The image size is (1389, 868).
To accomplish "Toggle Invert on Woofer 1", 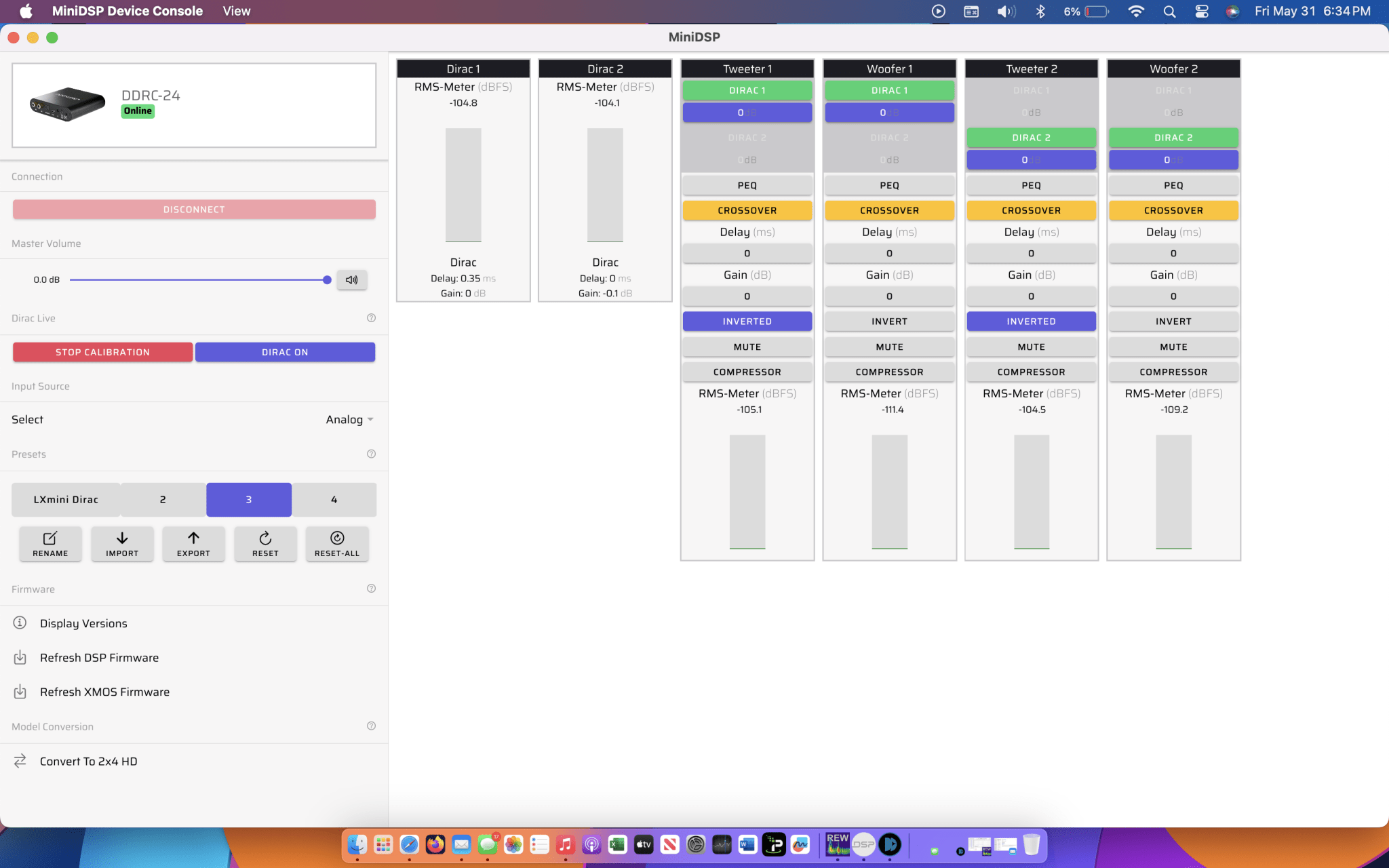I will pyautogui.click(x=889, y=321).
